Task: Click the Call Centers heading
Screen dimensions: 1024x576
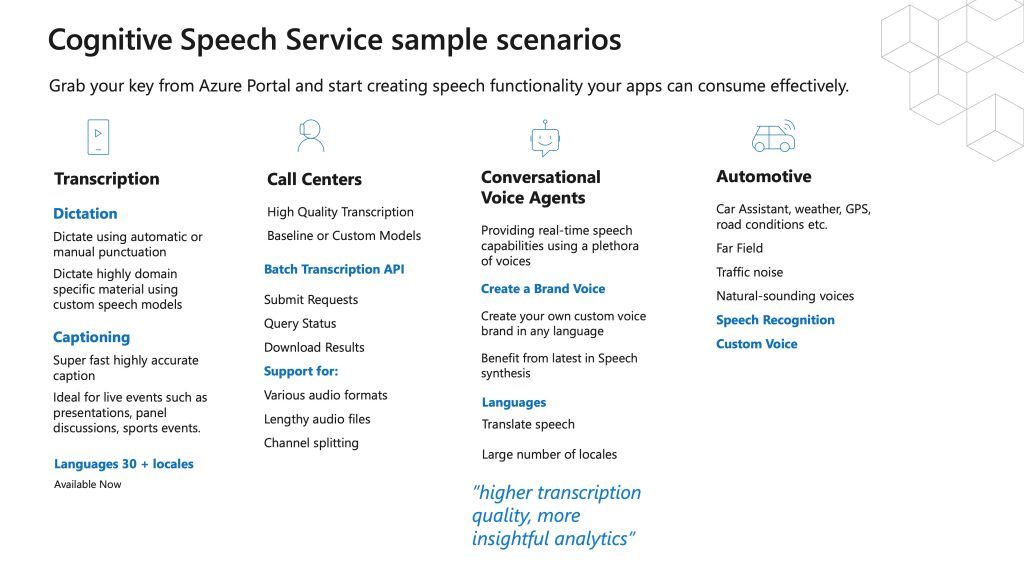Action: (314, 180)
